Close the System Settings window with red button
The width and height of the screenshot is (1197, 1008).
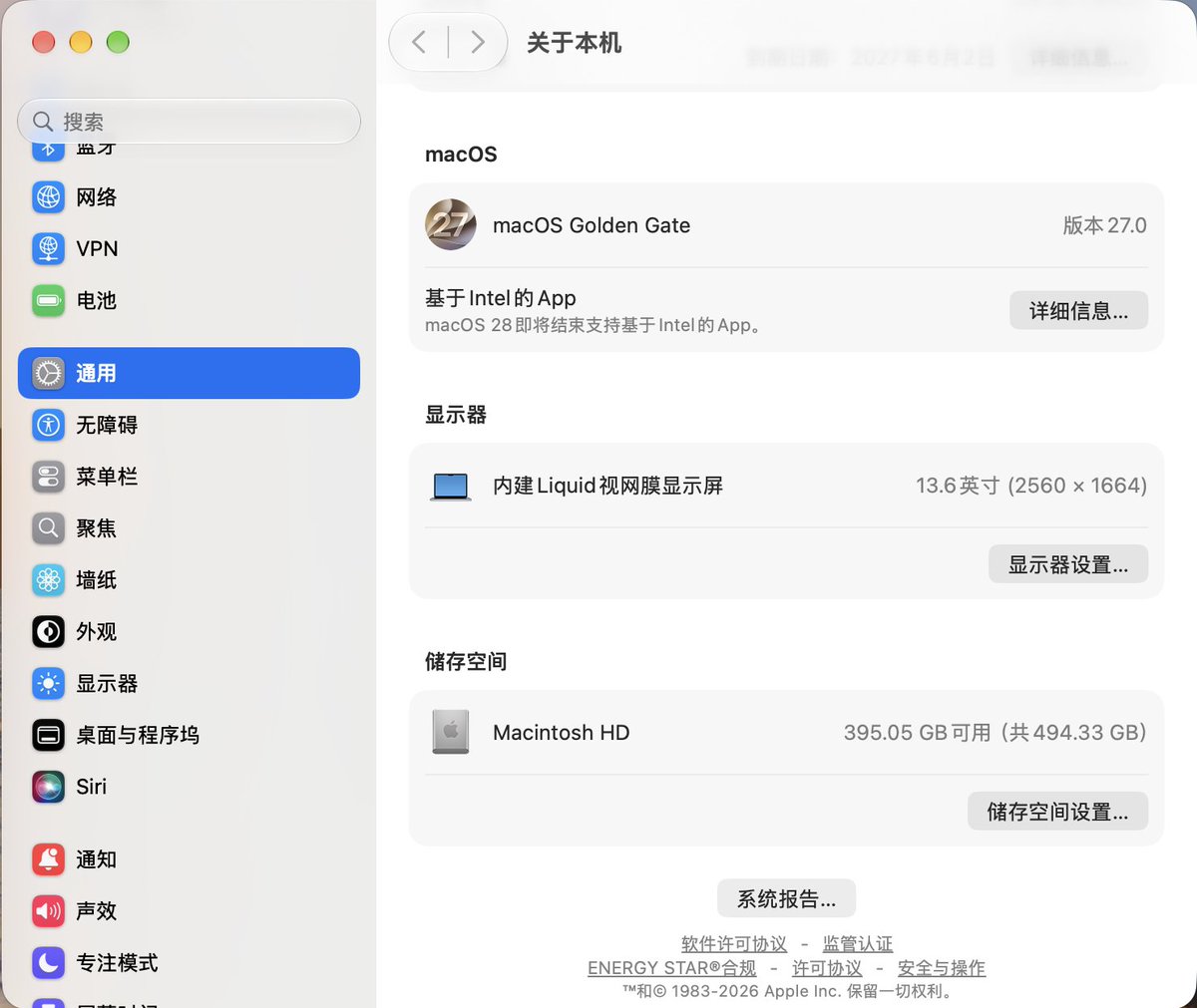click(x=43, y=42)
